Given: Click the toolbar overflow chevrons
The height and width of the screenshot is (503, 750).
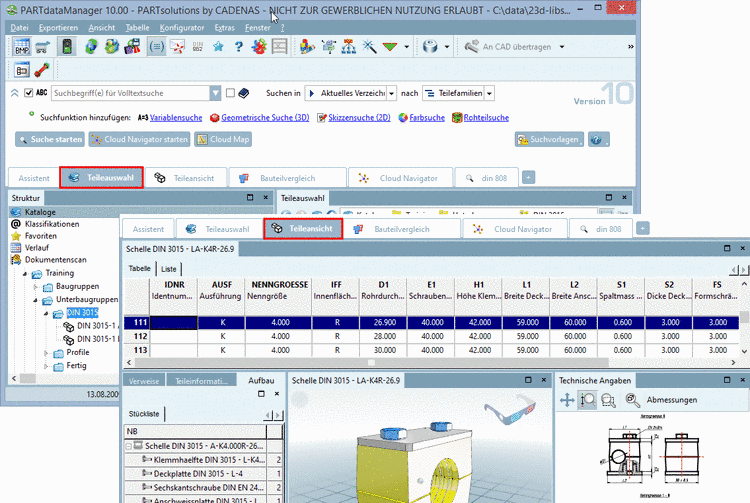Looking at the screenshot, I should click(x=631, y=47).
